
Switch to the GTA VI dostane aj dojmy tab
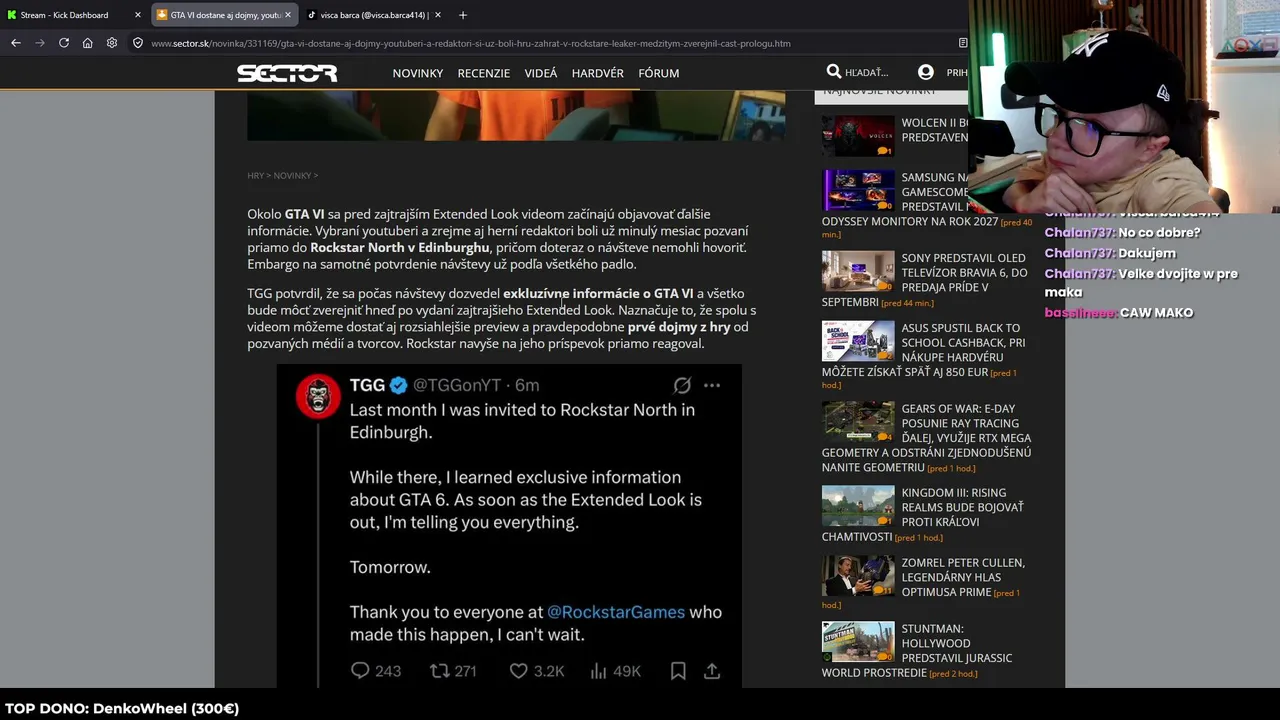point(225,15)
